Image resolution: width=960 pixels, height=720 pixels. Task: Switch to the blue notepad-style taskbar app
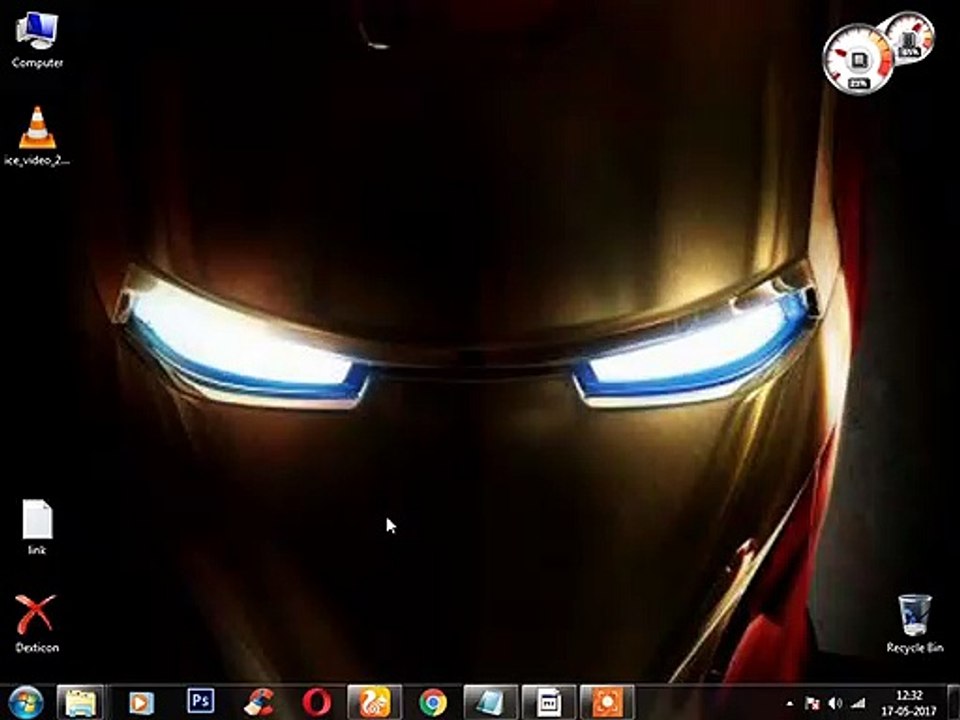[x=490, y=702]
